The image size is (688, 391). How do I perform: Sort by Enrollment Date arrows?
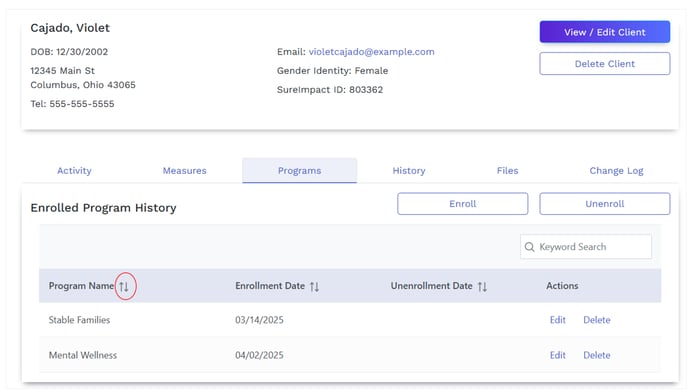(314, 287)
